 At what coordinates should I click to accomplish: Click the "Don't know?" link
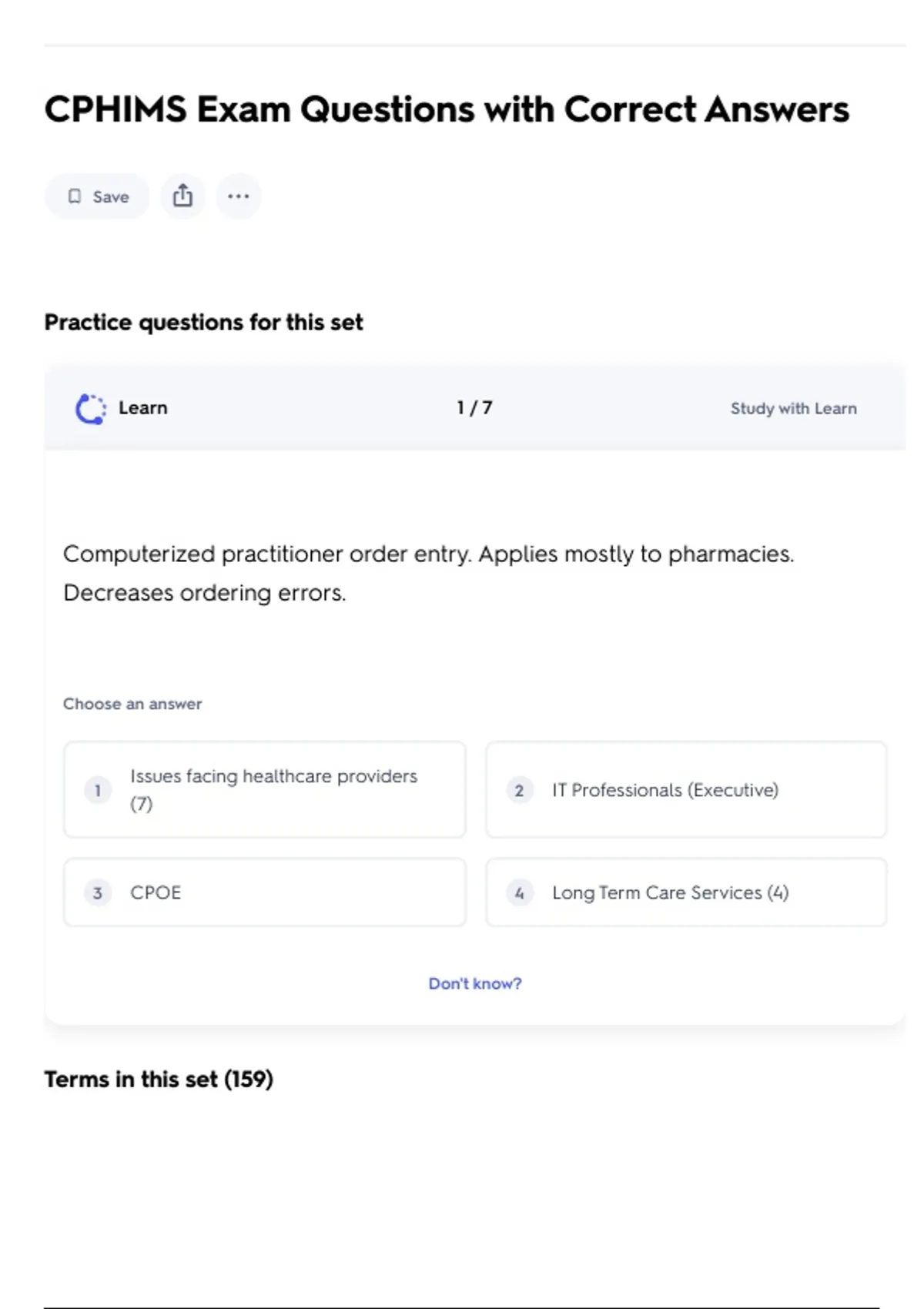pos(475,984)
